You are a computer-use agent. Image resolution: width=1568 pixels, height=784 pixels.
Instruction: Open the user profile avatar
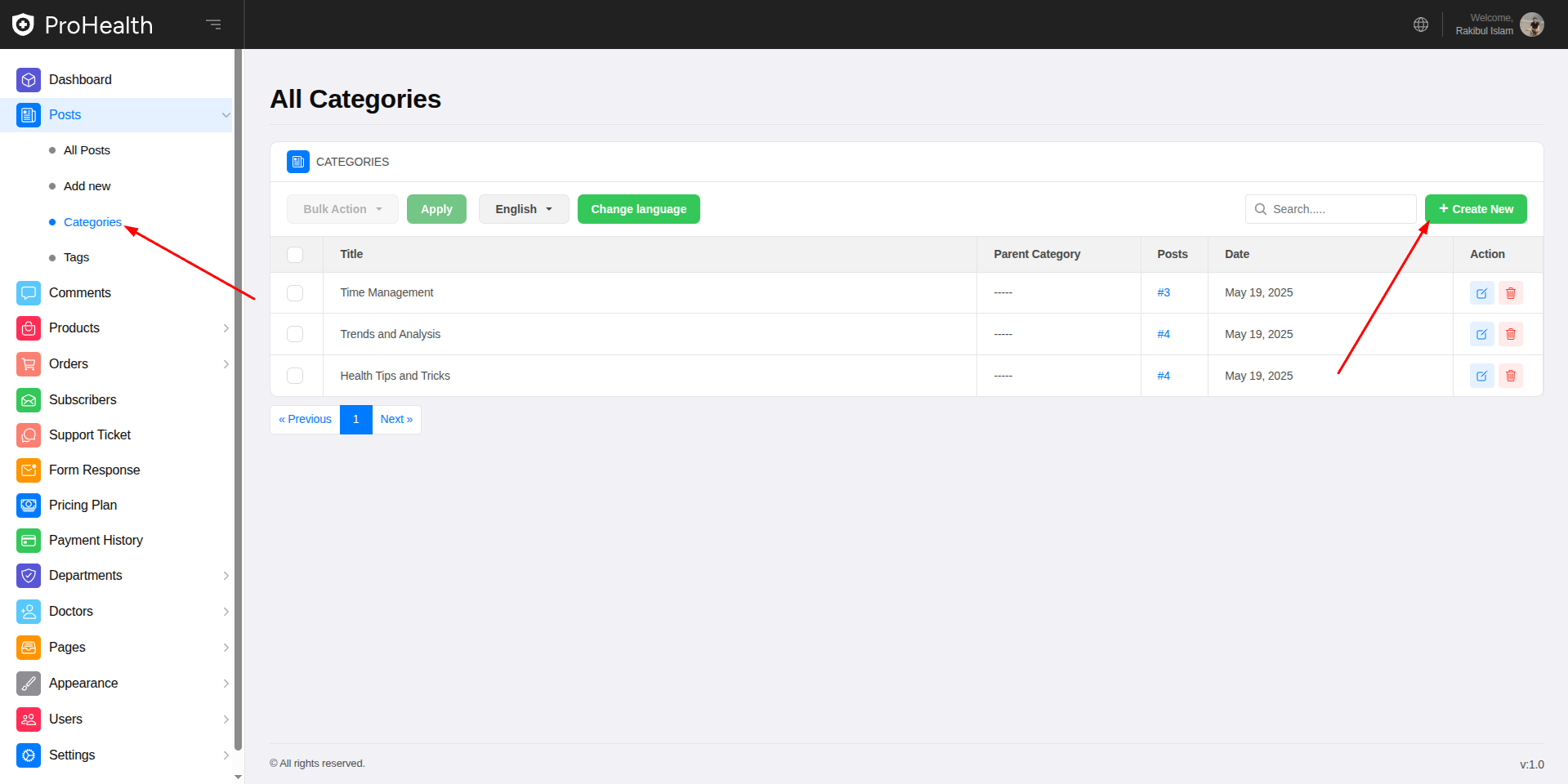click(x=1532, y=24)
